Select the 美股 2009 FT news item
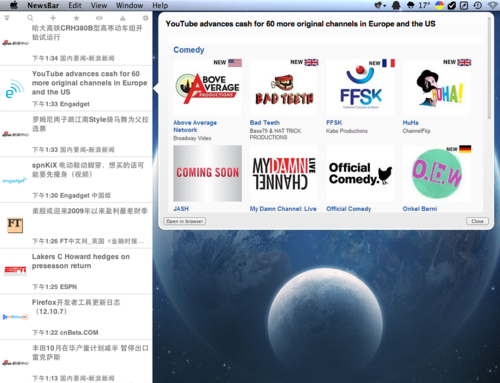The width and height of the screenshot is (500, 383). (76, 225)
